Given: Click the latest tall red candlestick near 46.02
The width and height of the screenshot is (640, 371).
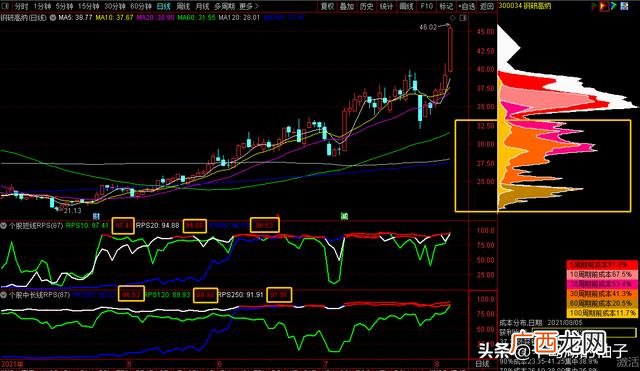Looking at the screenshot, I should pyautogui.click(x=450, y=49).
